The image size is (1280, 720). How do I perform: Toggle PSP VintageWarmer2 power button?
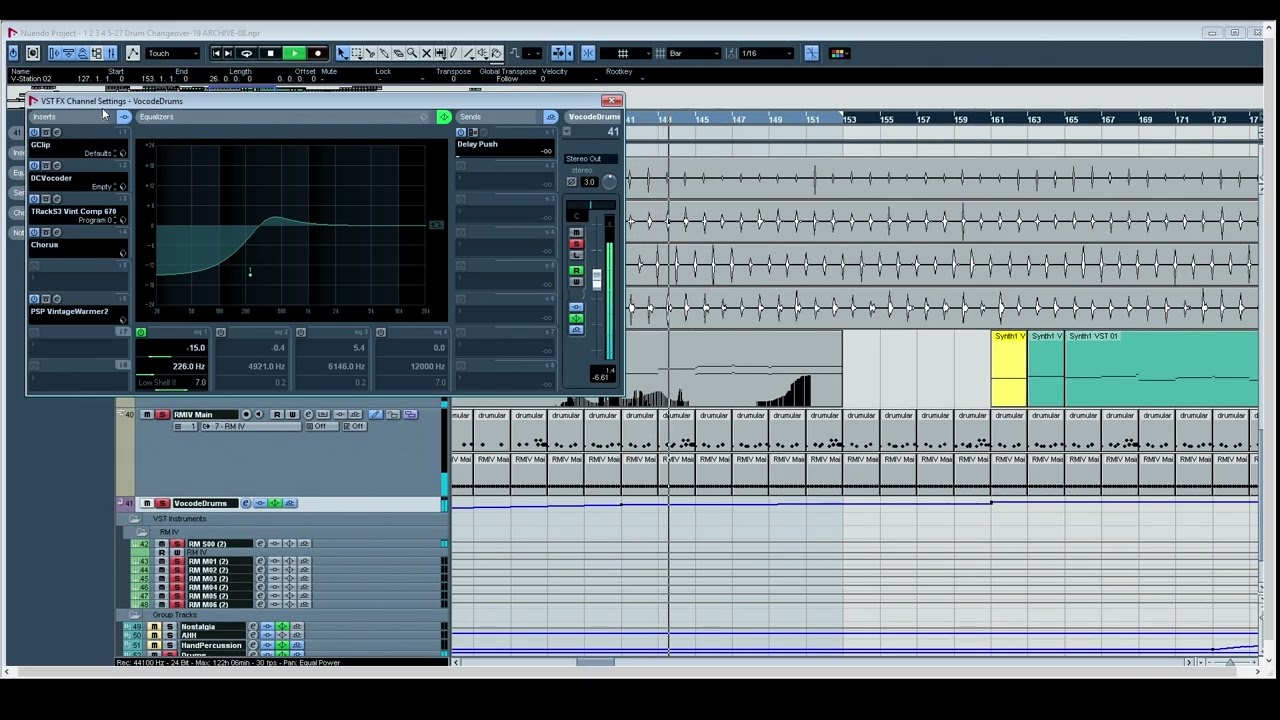click(34, 299)
